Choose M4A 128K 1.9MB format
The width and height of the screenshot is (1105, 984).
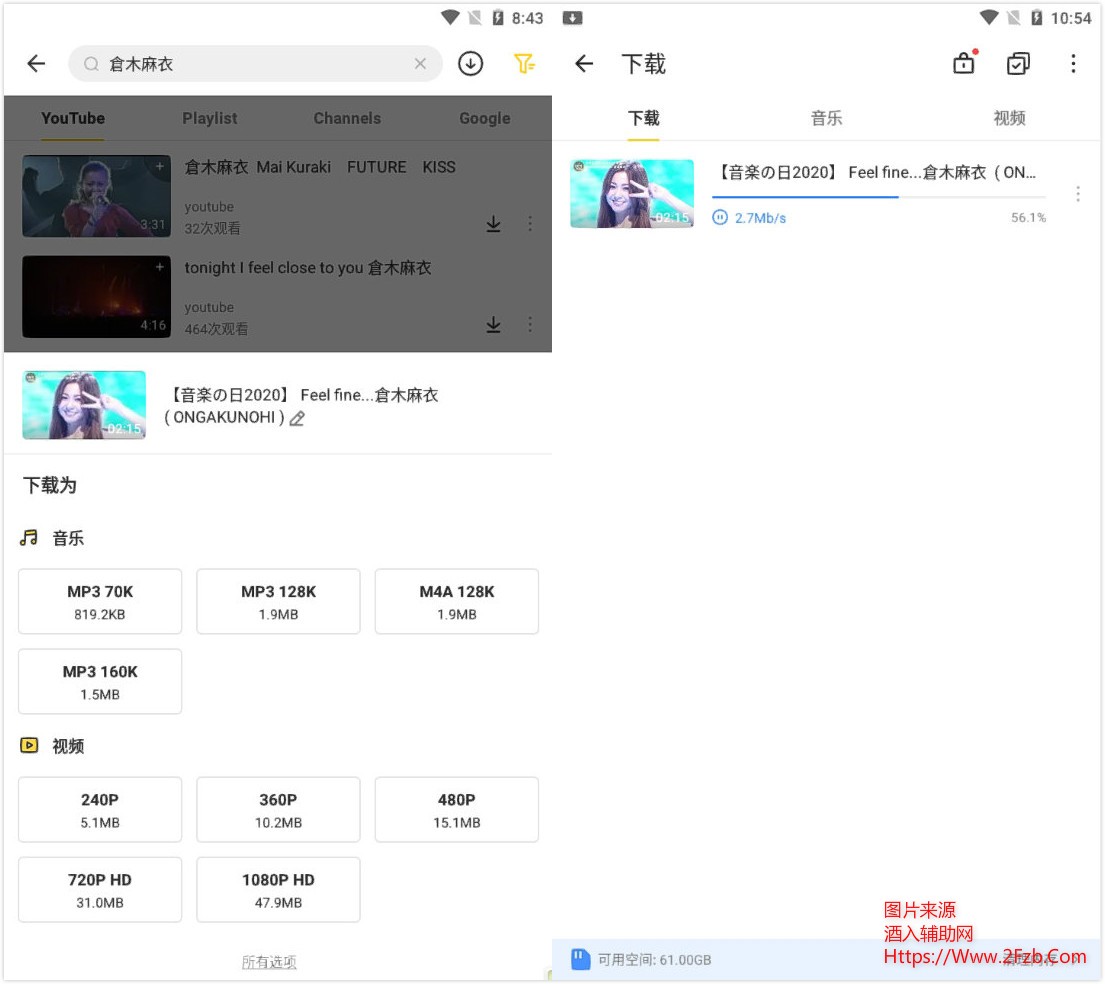(x=457, y=602)
